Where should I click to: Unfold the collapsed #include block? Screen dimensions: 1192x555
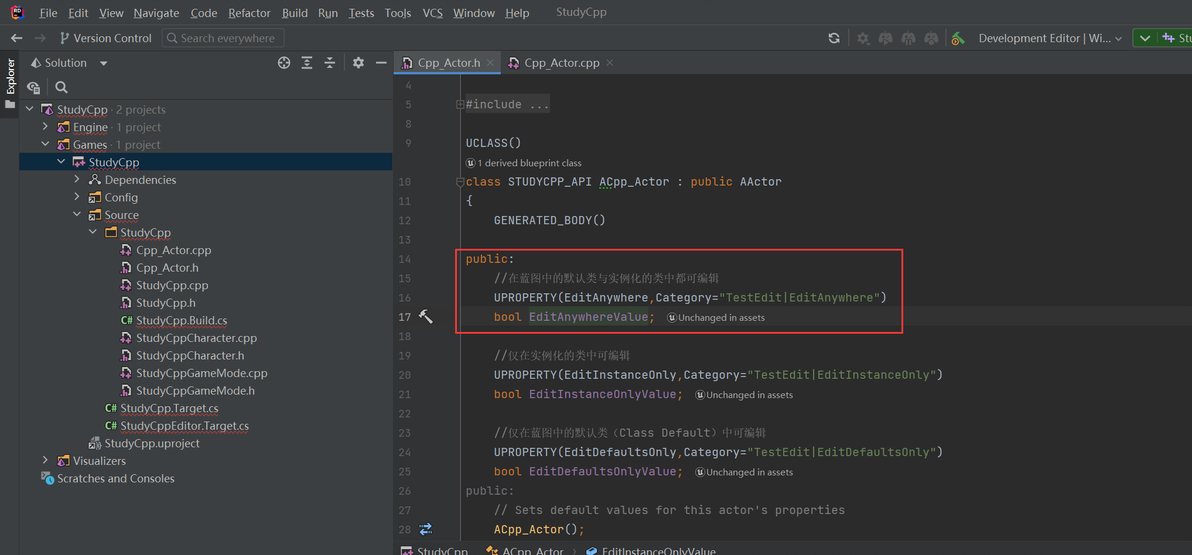(x=460, y=104)
